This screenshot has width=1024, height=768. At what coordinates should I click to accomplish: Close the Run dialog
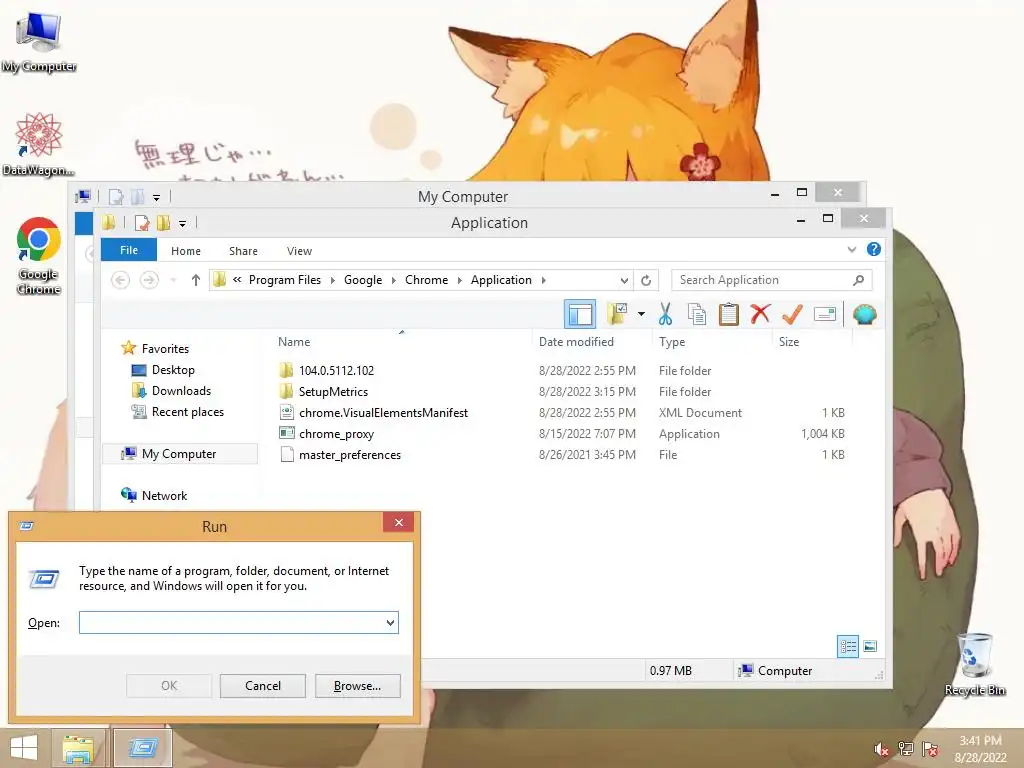tap(398, 522)
